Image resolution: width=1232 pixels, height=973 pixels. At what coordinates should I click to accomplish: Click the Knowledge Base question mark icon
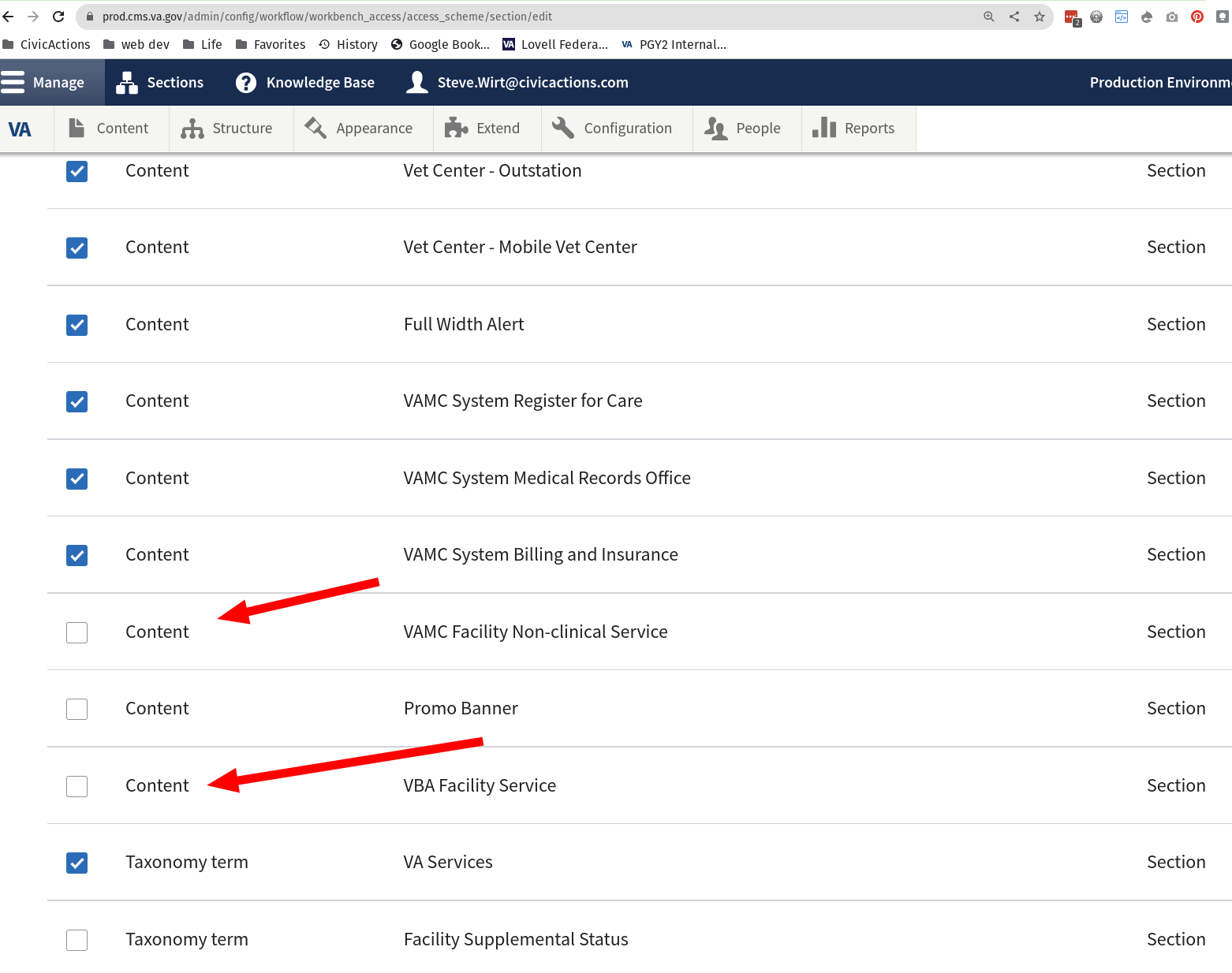coord(246,82)
